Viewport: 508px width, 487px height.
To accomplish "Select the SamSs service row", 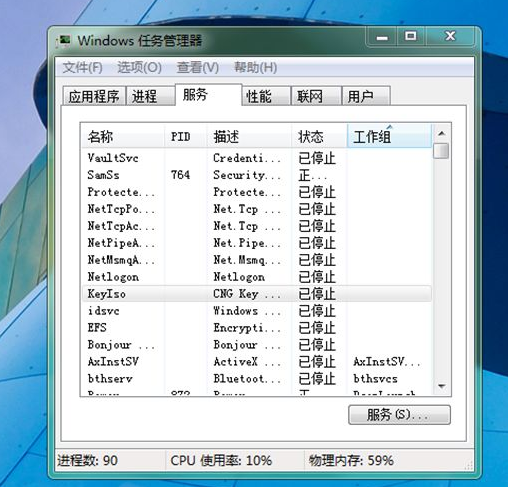I will (257, 175).
